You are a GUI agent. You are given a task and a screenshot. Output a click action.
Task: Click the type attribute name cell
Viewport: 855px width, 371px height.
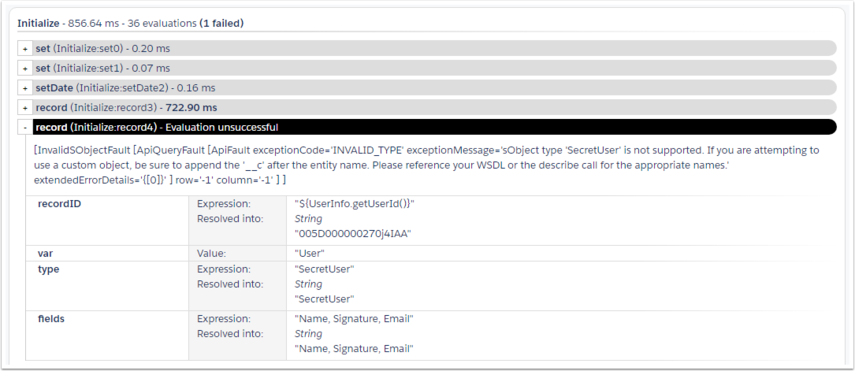(107, 286)
